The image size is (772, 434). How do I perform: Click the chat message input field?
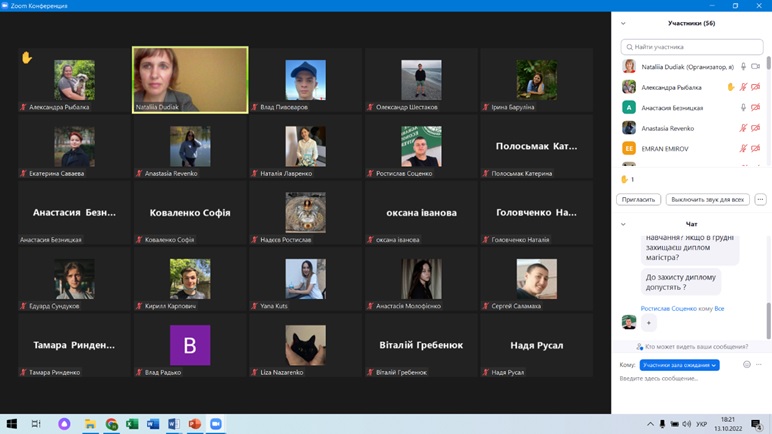click(x=689, y=379)
